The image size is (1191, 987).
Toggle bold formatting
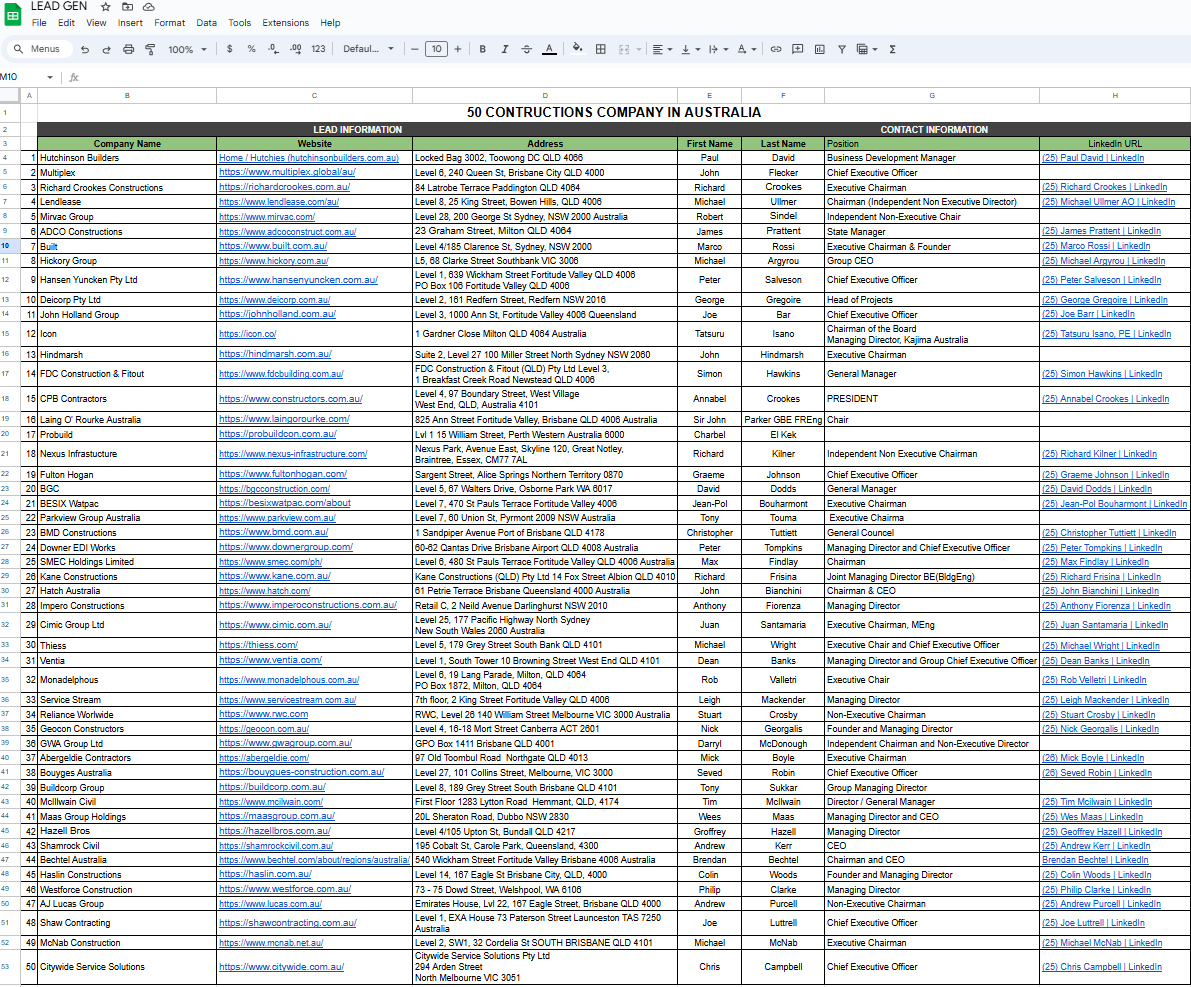tap(483, 48)
